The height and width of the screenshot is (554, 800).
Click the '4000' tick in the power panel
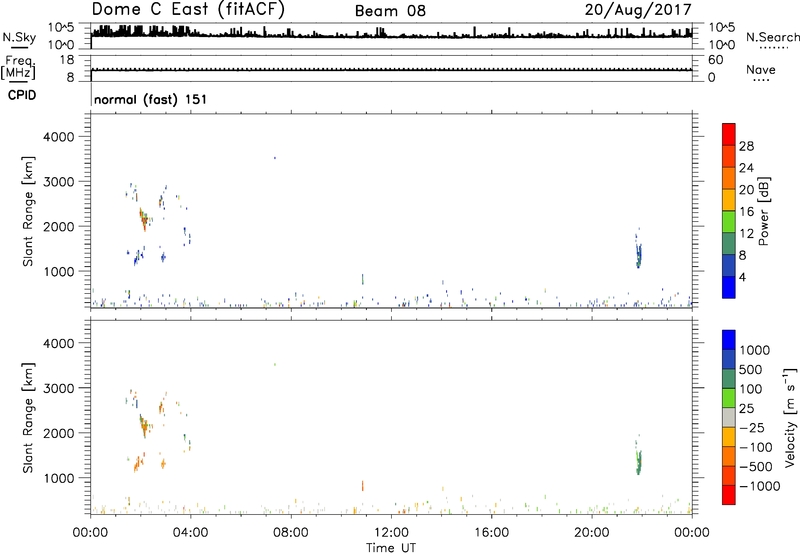[58, 137]
